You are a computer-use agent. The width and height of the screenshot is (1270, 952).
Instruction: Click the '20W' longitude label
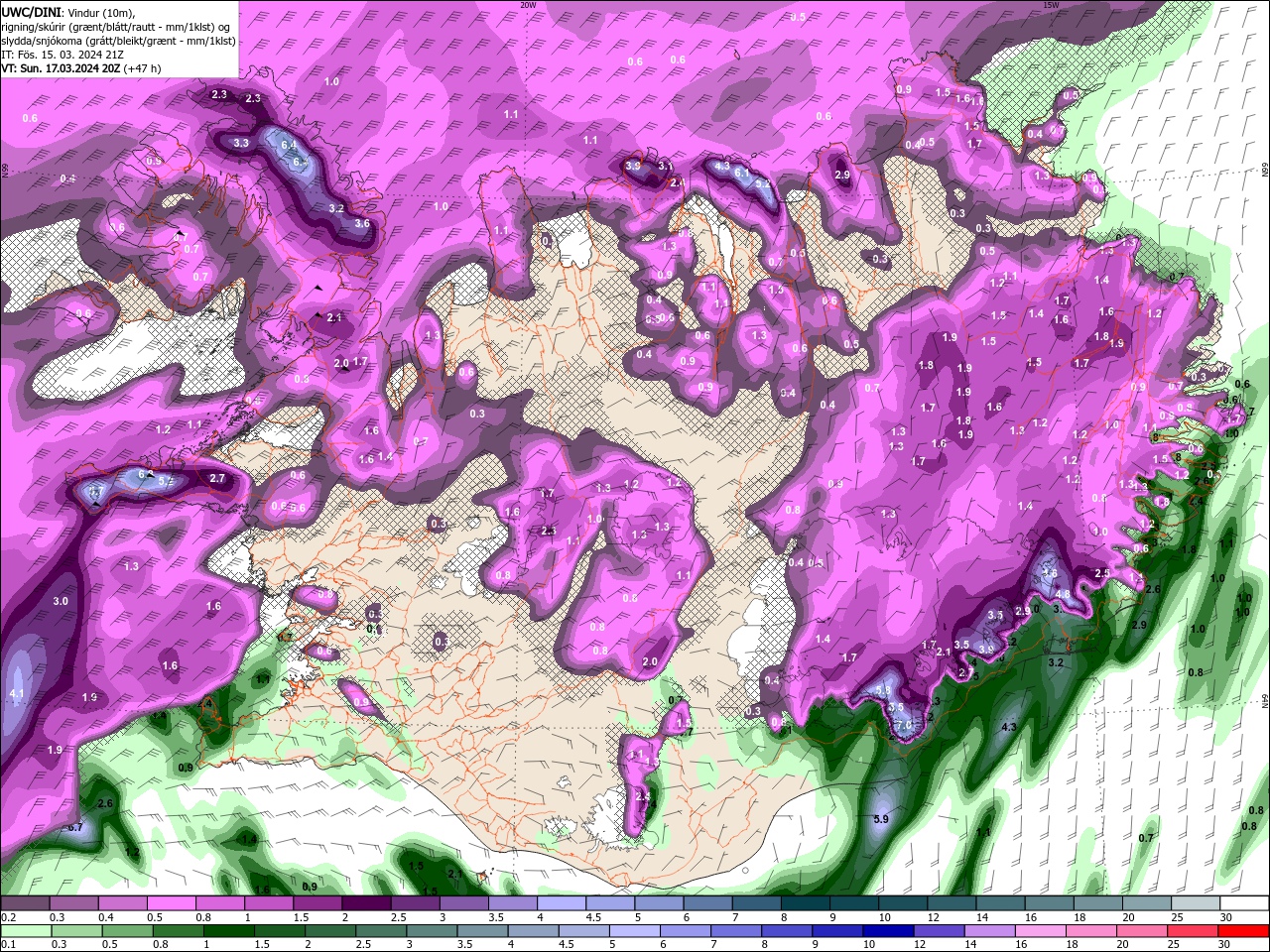528,5
